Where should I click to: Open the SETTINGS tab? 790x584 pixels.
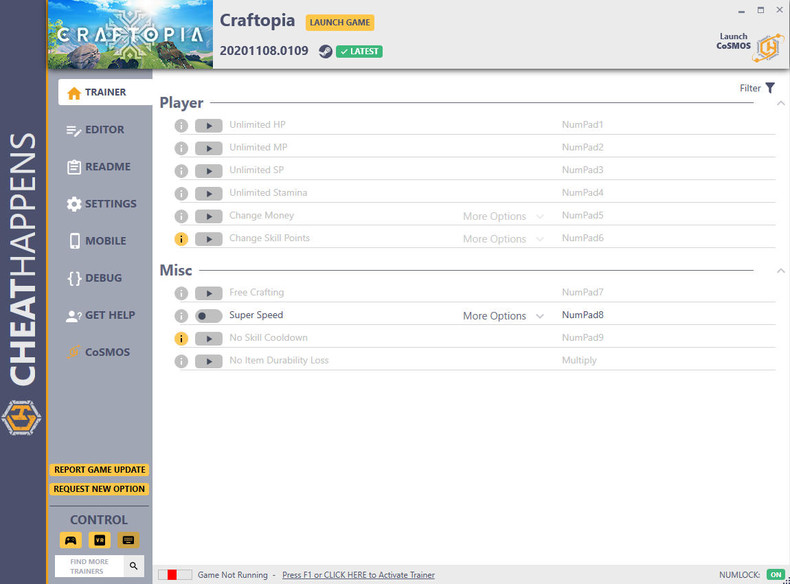pos(101,204)
